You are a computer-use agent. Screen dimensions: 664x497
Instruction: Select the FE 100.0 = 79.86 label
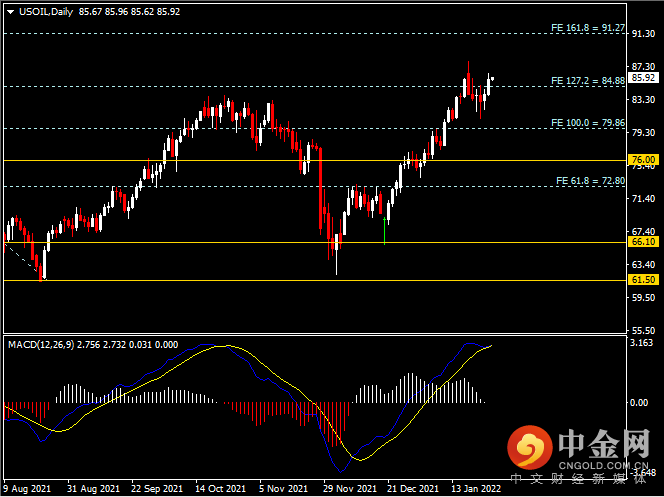coord(588,123)
